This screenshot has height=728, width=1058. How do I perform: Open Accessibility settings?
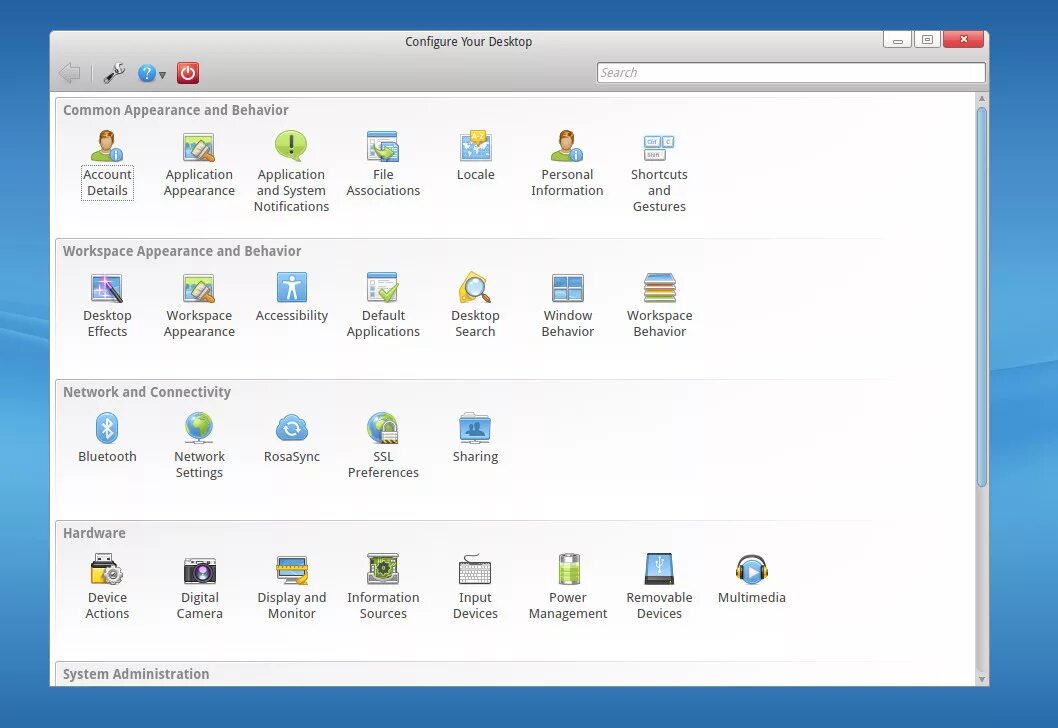[x=291, y=298]
